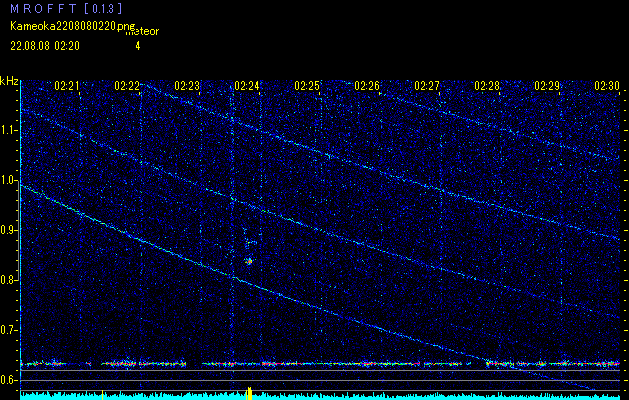Click the 1.1 kHz axis label
The height and width of the screenshot is (400, 629).
coord(8,130)
